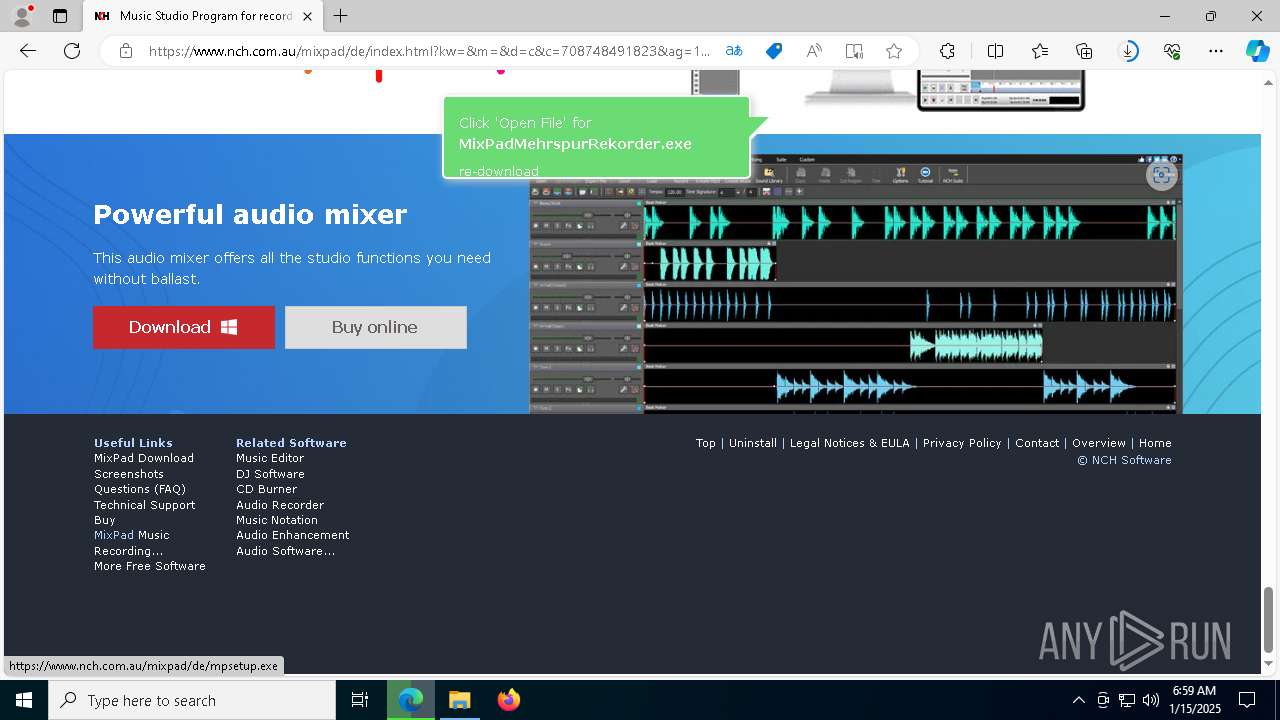The height and width of the screenshot is (720, 1280).
Task: Open the Collections icon
Action: point(1084,51)
